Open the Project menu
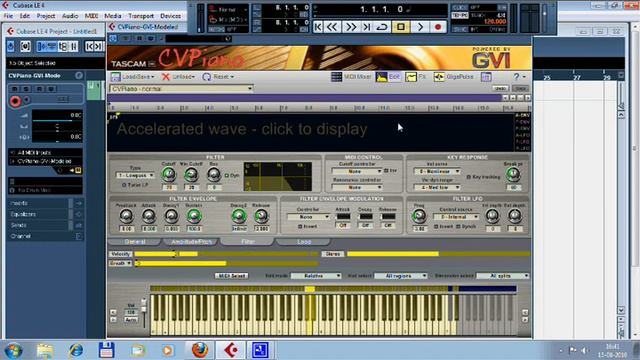The height and width of the screenshot is (360, 640). (46, 16)
